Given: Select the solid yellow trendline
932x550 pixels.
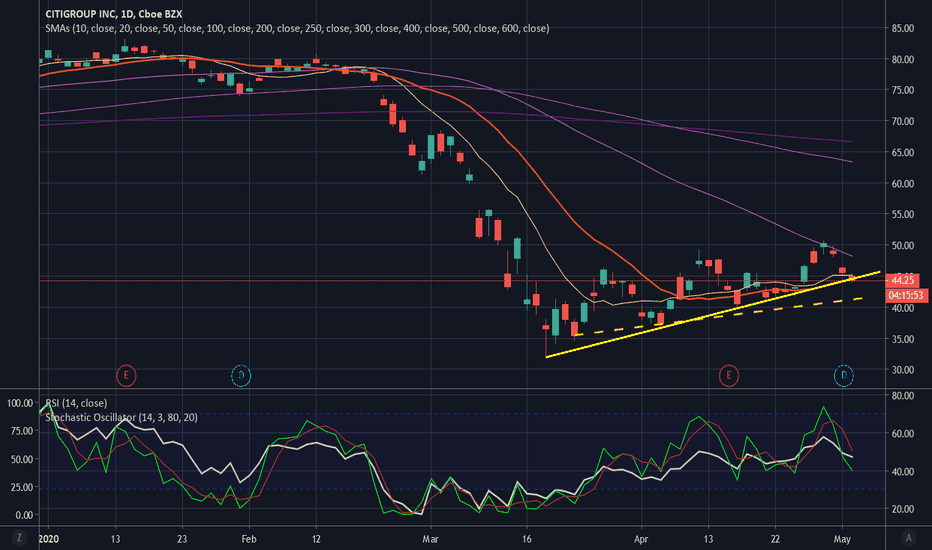Looking at the screenshot, I should (713, 315).
